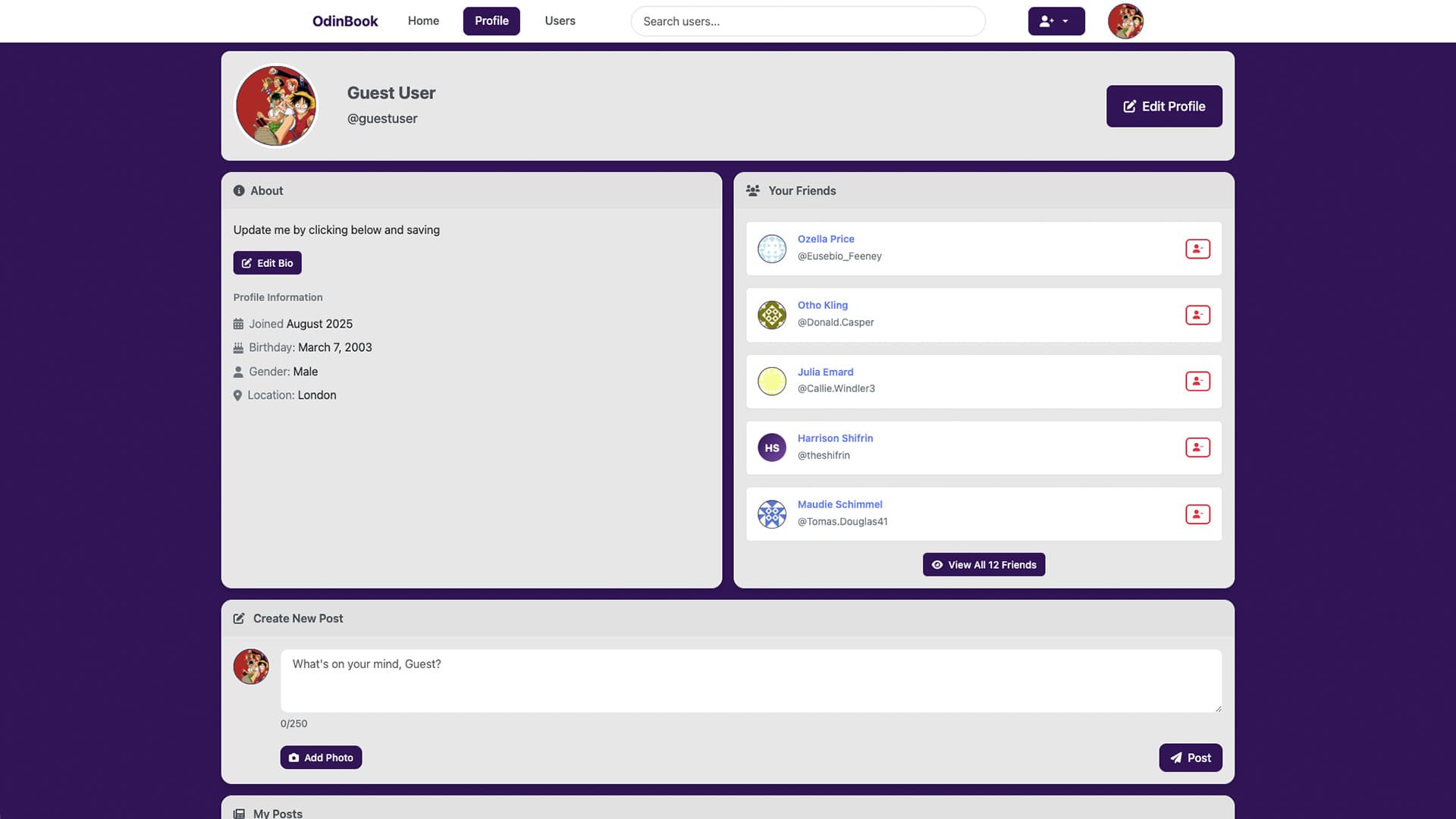Screen dimensions: 1456x819
Task: Click your profile avatar in the navbar
Action: [1125, 20]
